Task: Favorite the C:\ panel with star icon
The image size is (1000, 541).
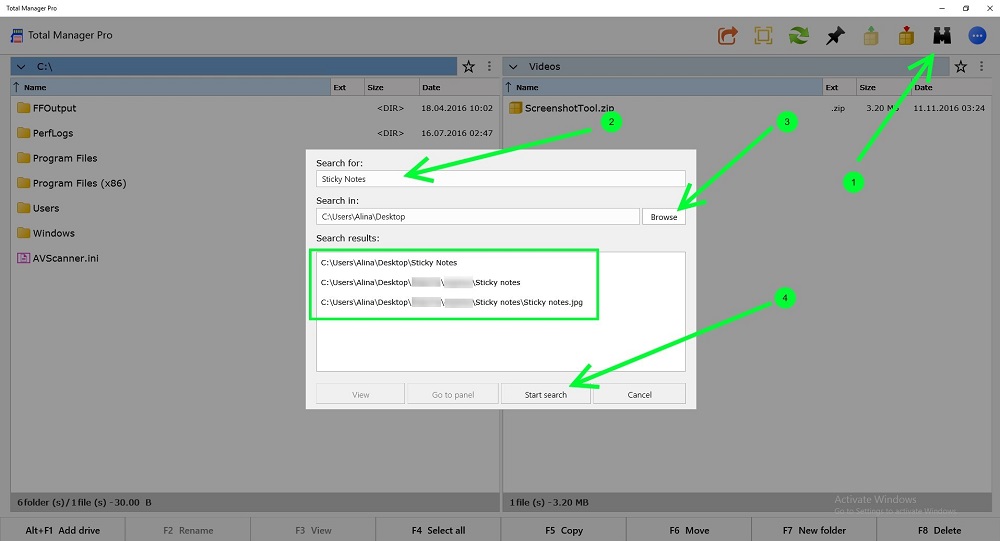Action: [x=469, y=66]
